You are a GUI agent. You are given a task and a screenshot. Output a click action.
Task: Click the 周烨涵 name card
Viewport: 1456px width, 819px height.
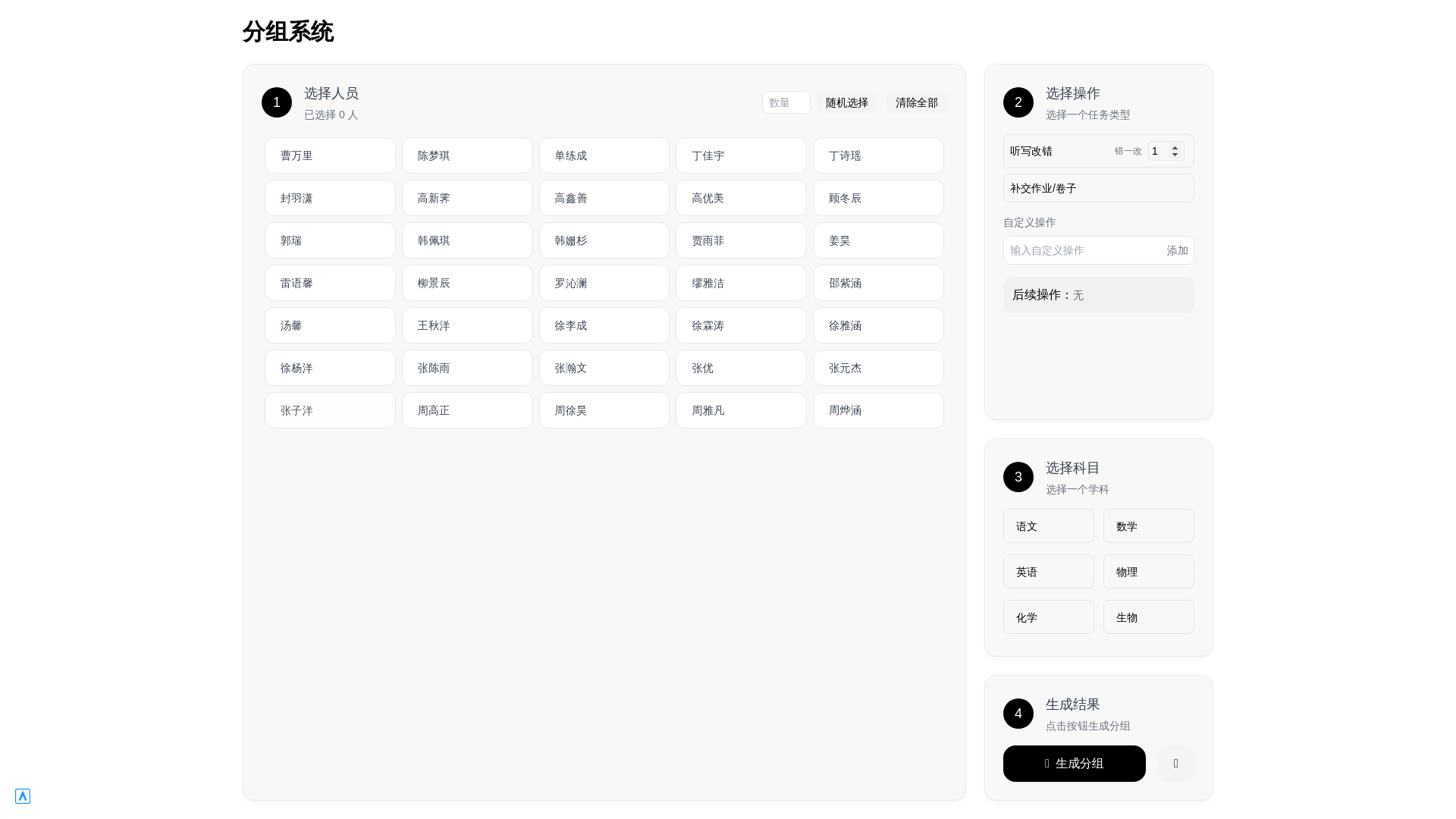point(878,410)
